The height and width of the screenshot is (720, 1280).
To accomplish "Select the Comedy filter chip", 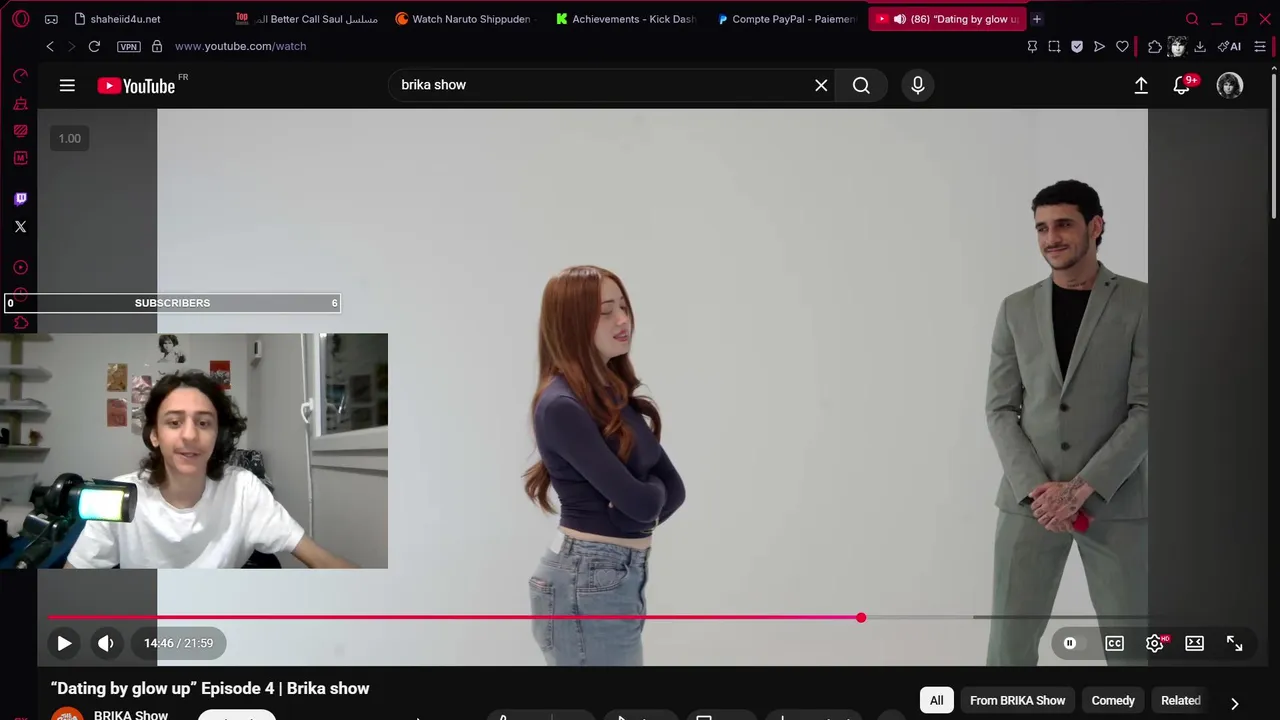I will 1113,700.
